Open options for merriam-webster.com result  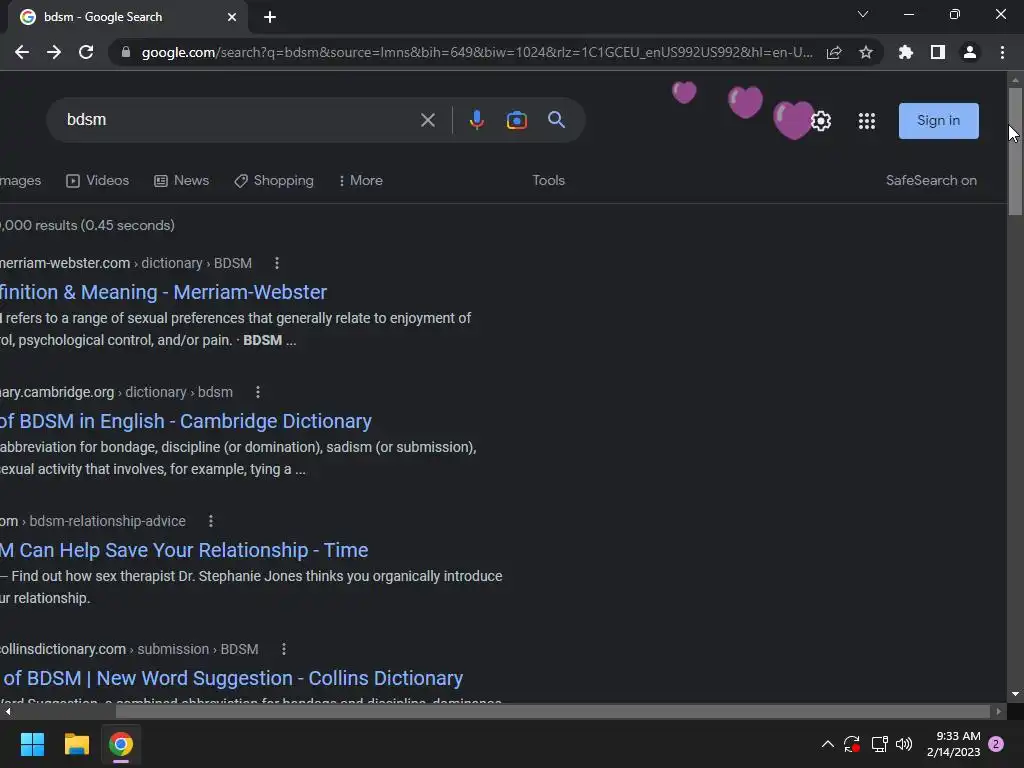277,263
